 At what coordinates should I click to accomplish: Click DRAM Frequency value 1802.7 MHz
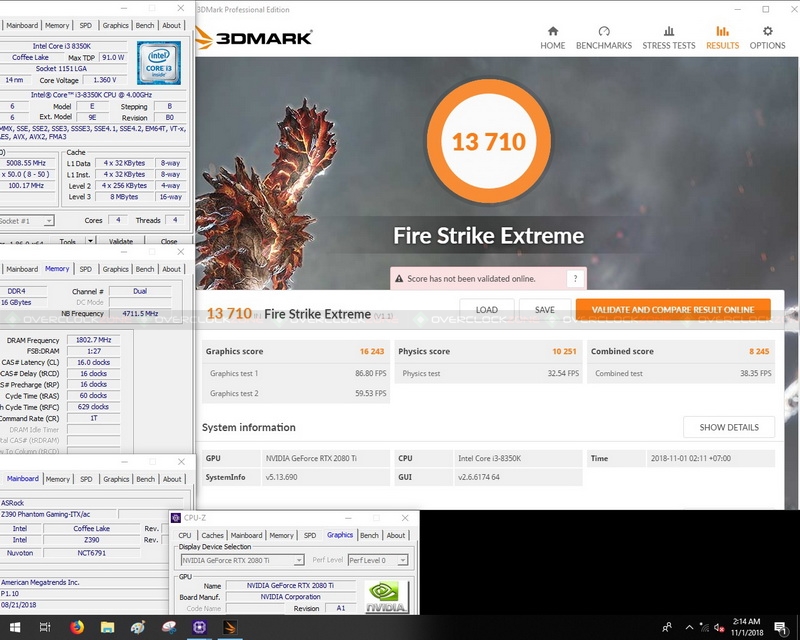click(x=93, y=340)
